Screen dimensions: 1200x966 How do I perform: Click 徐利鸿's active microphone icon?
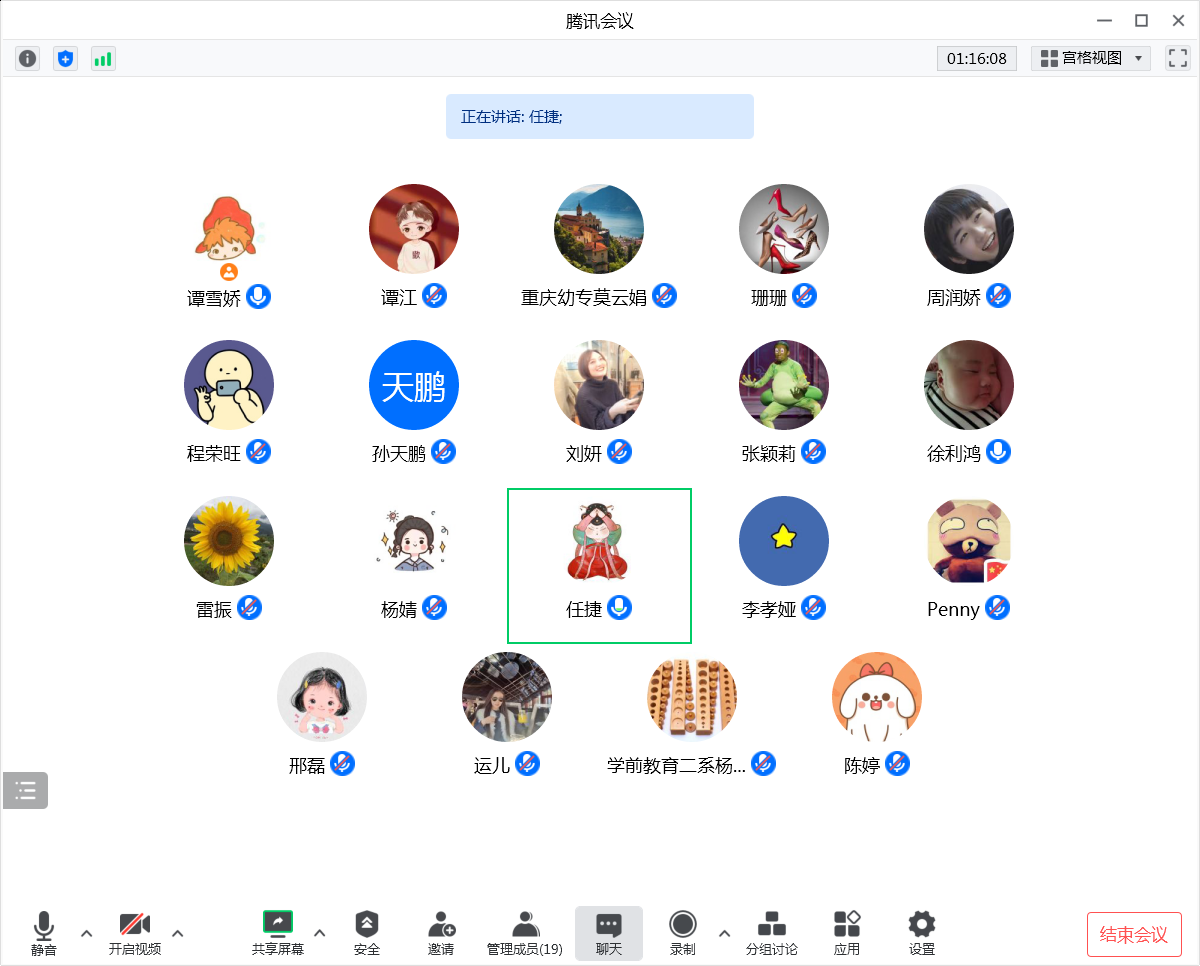(998, 452)
